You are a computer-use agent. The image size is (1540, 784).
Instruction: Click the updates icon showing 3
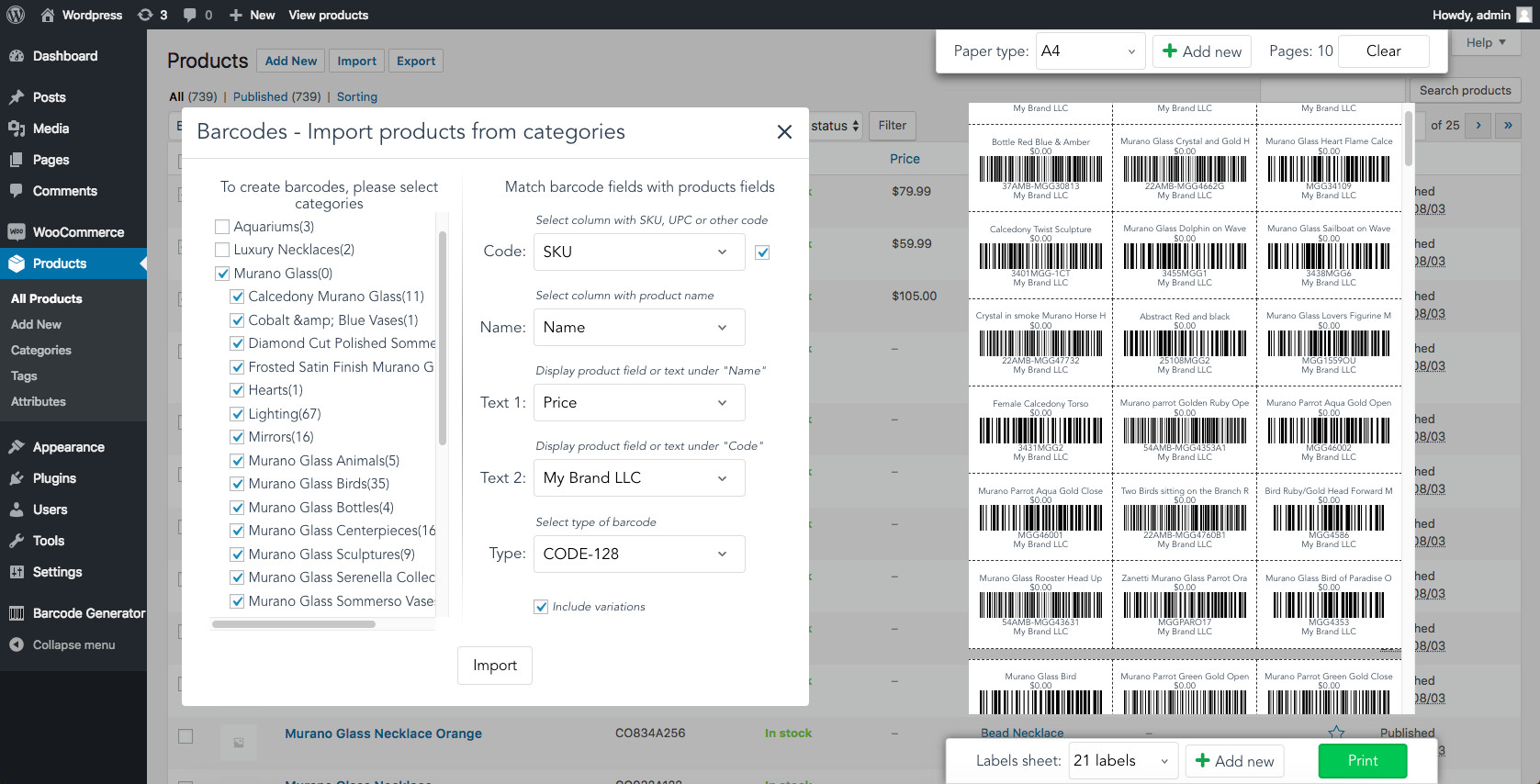[145, 15]
